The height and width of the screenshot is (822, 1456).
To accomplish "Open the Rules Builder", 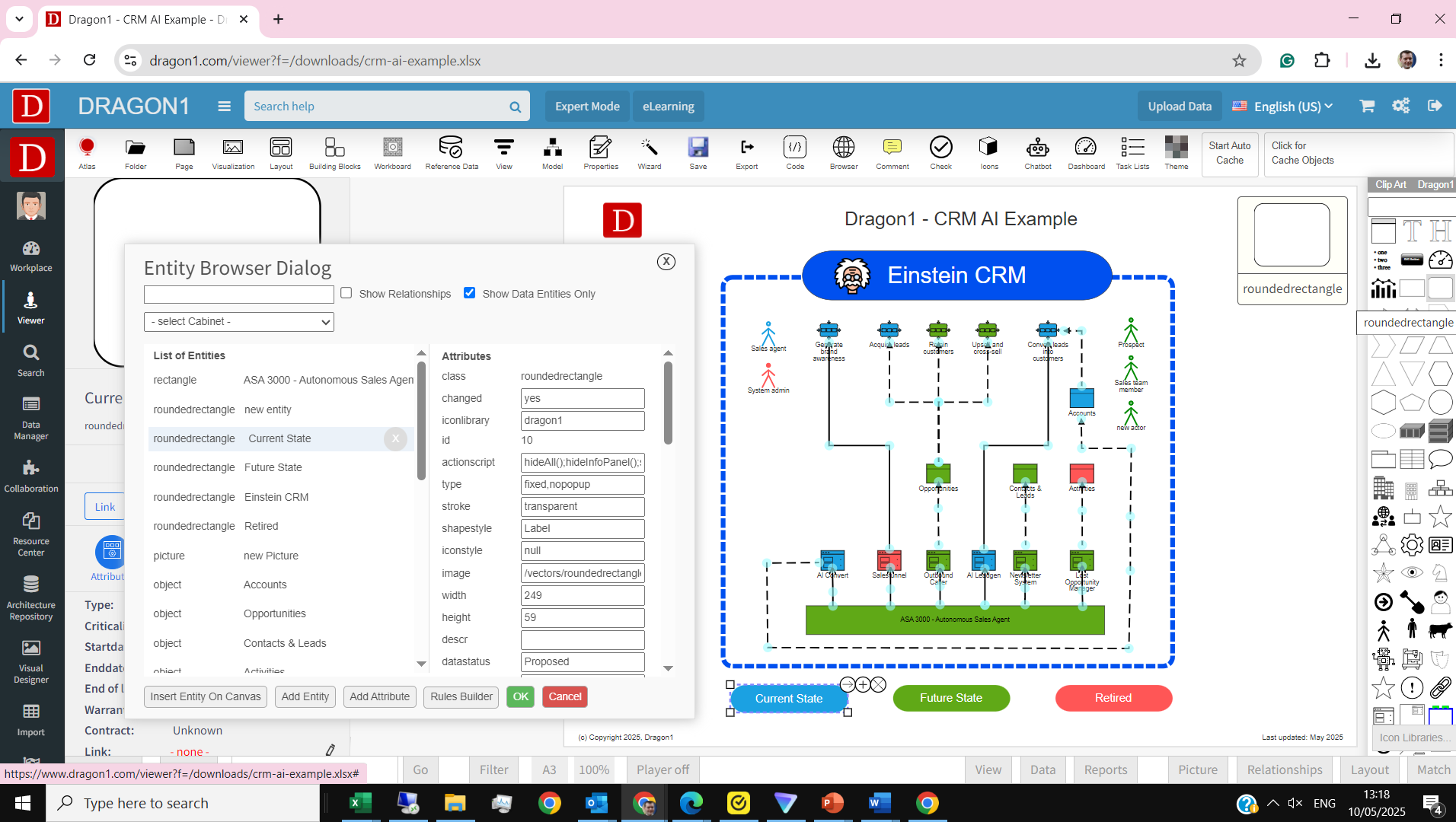I will (461, 696).
